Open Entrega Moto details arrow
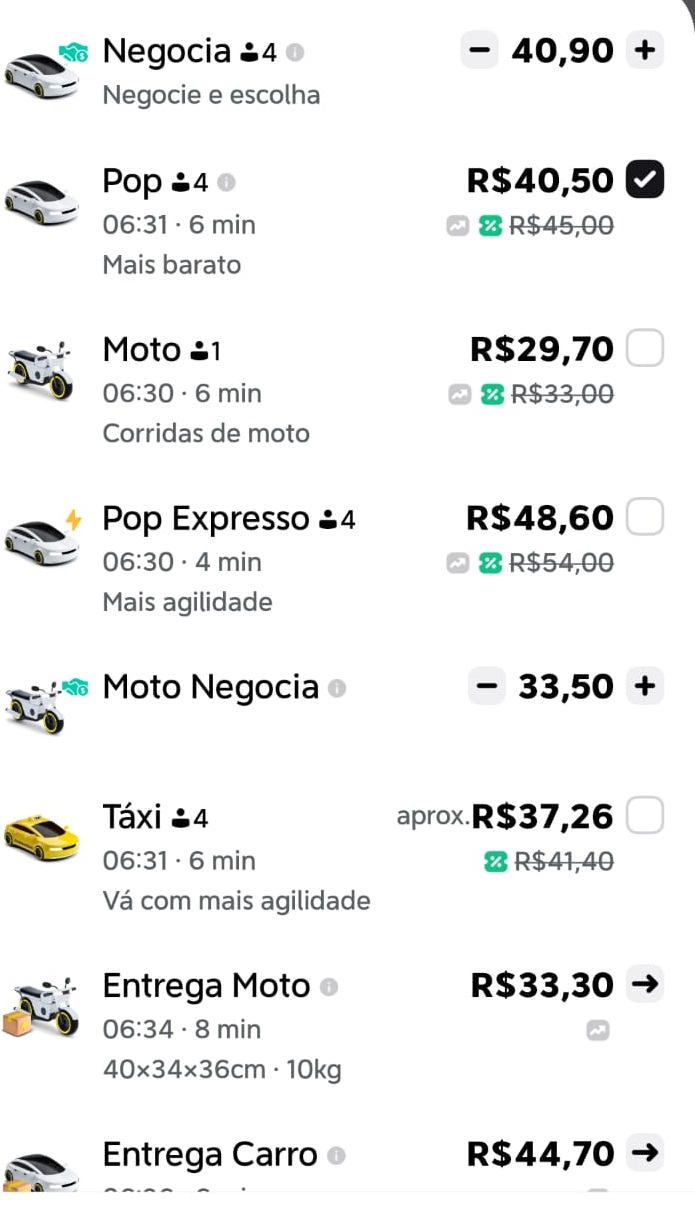The image size is (695, 1205). pyautogui.click(x=646, y=985)
